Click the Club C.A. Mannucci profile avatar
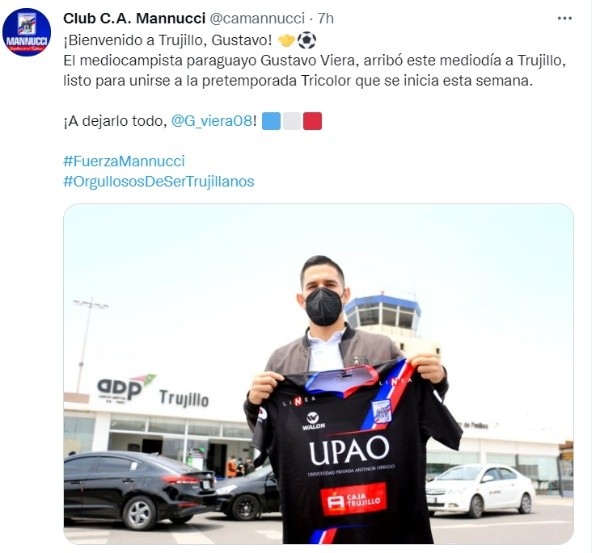This screenshot has width=600, height=553. (26, 32)
